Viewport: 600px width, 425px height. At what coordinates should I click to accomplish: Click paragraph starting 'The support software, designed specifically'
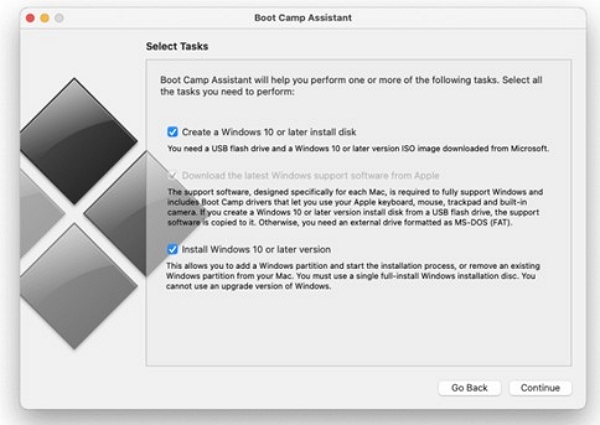coord(355,207)
